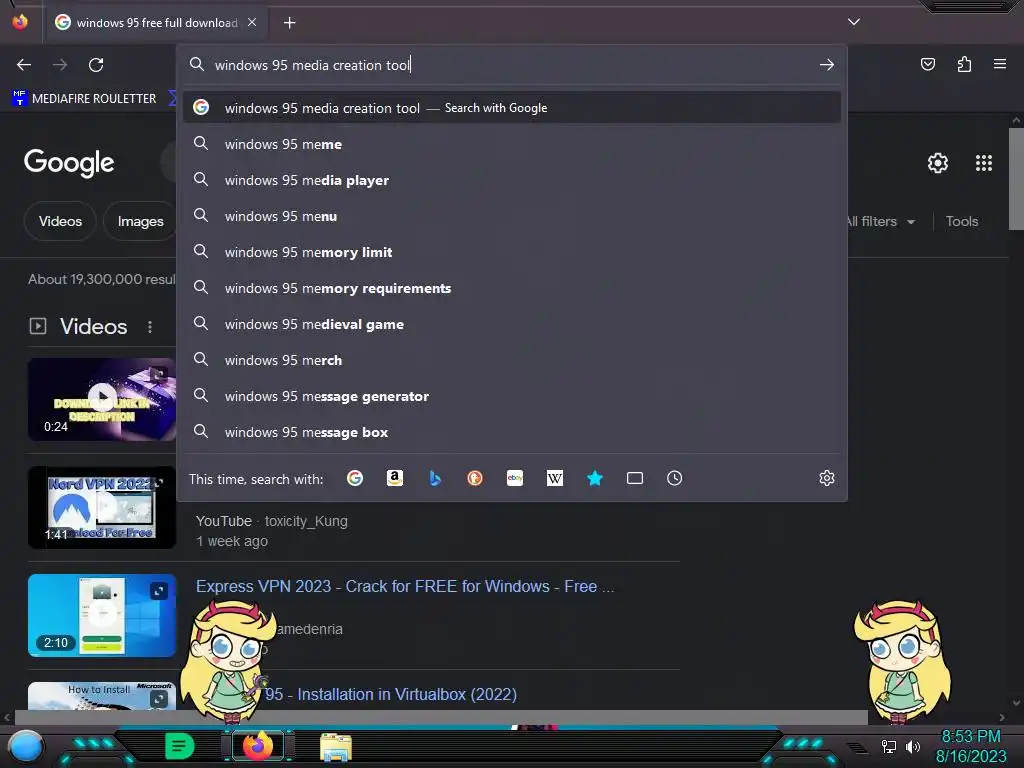Expand the list all tabs chevron
The image size is (1024, 768).
point(854,22)
